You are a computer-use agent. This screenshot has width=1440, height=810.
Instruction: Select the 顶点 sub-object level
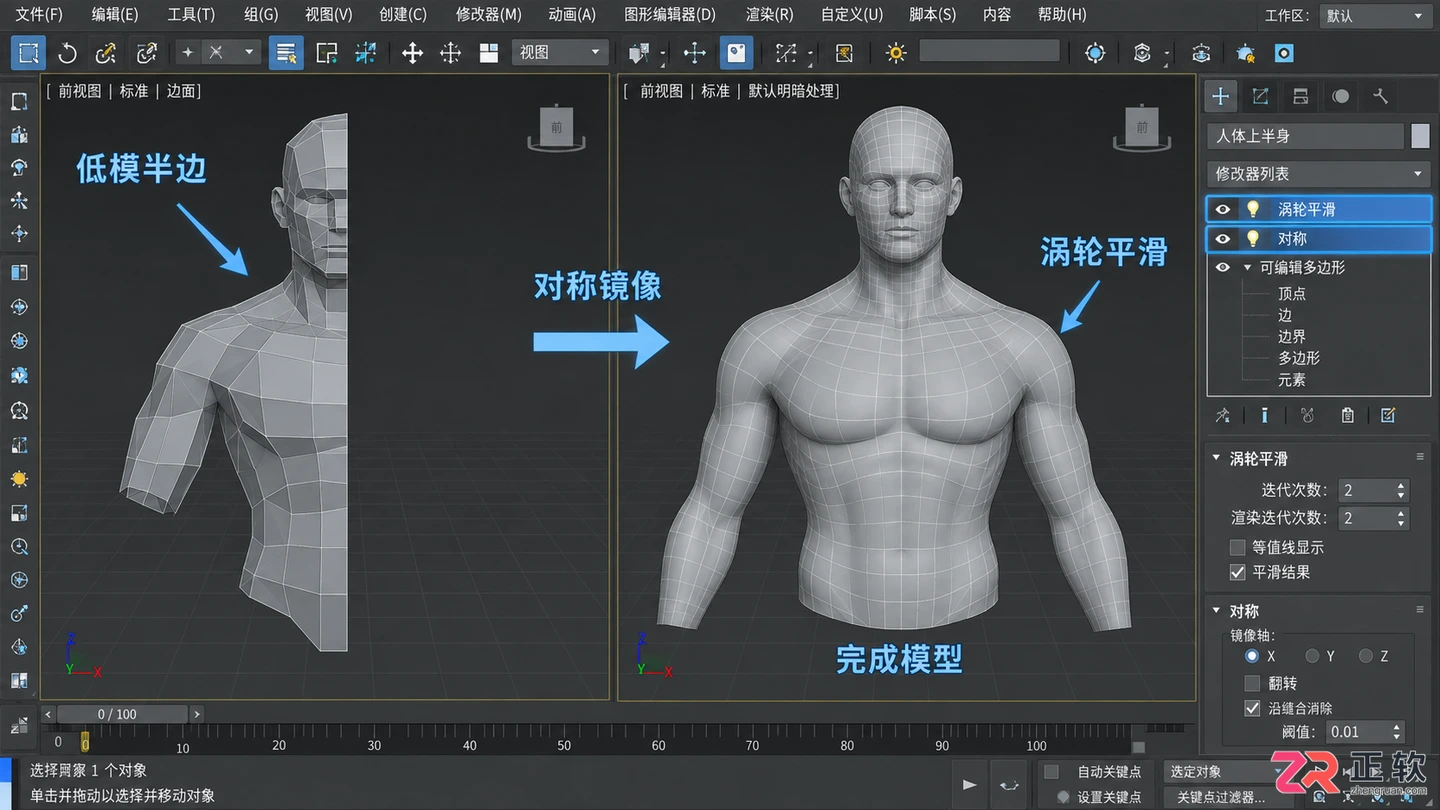pyautogui.click(x=1291, y=294)
